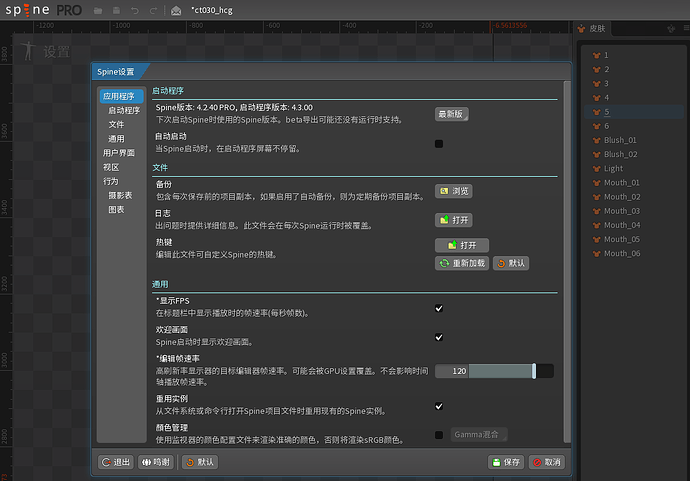Click the pin icon in skins panel header

(x=671, y=29)
